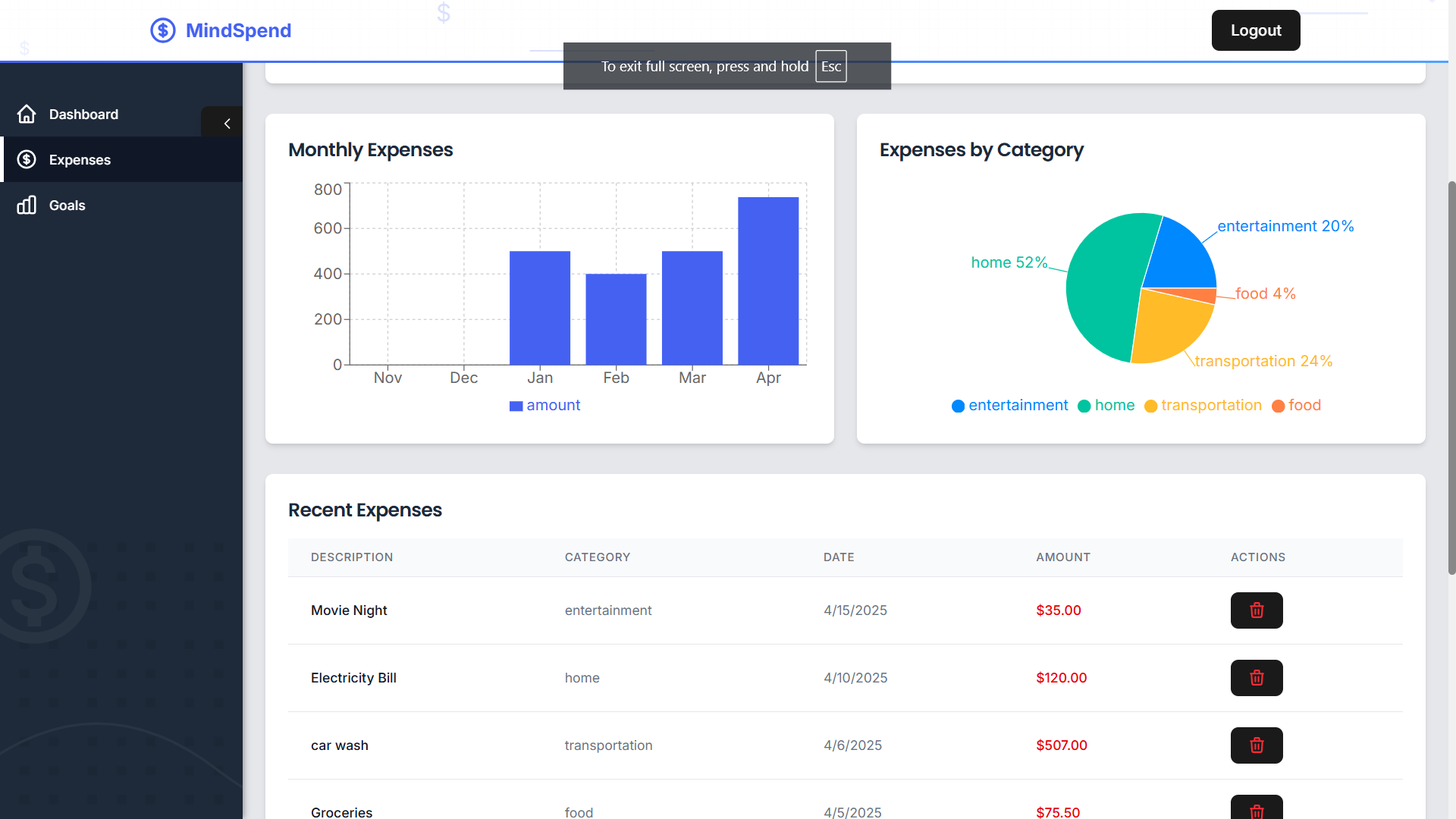Click the page vertical scrollbar

[1451, 379]
